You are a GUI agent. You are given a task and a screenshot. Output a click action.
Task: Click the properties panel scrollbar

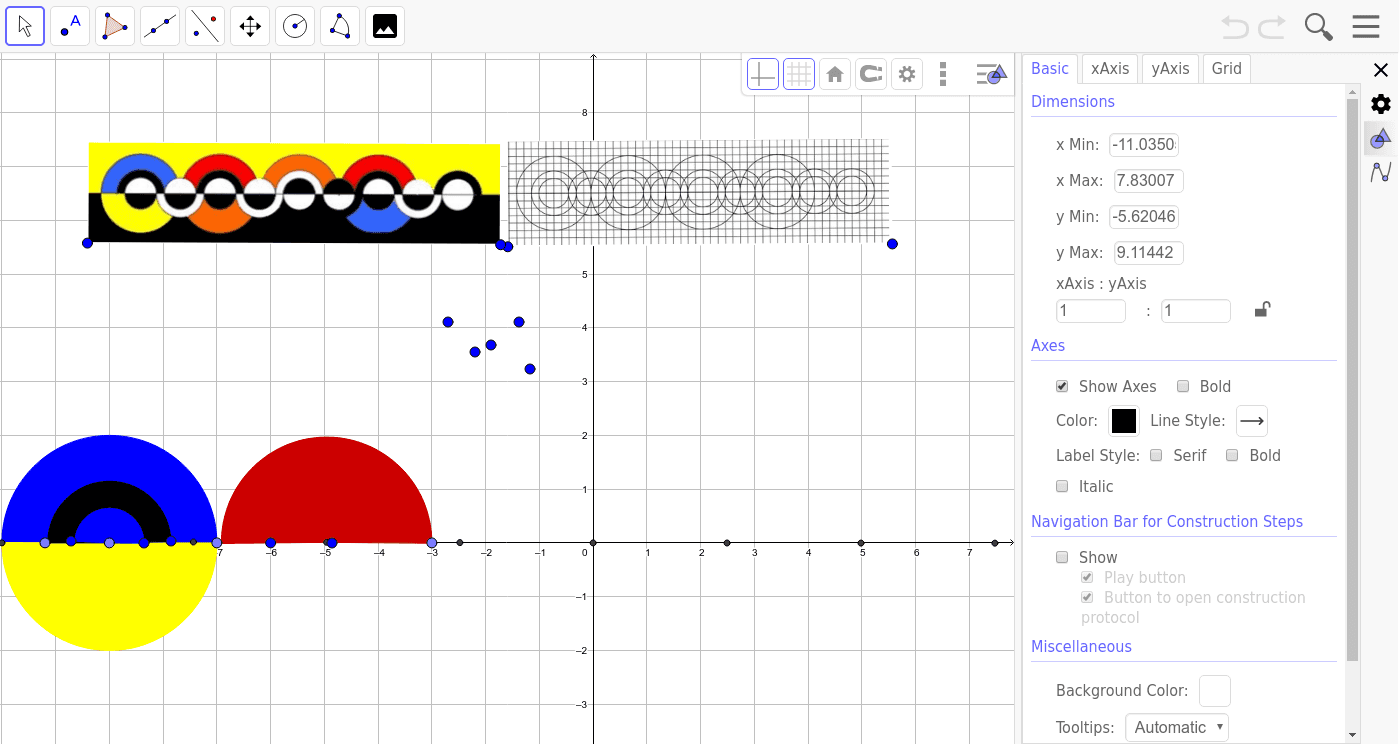point(1352,380)
